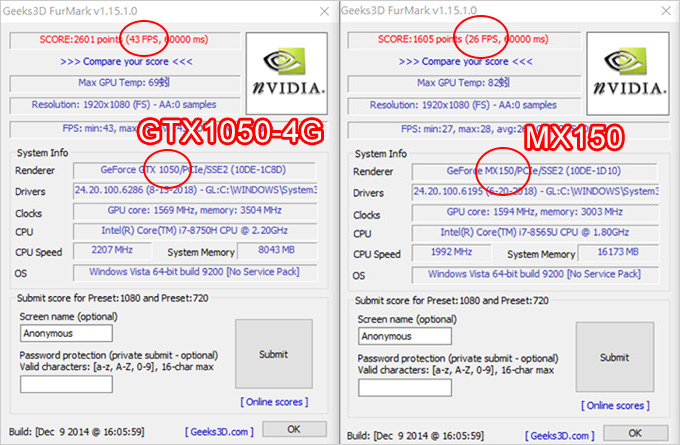Open Geeks3D.com link in MX150 window
The width and height of the screenshot is (680, 445).
point(560,435)
